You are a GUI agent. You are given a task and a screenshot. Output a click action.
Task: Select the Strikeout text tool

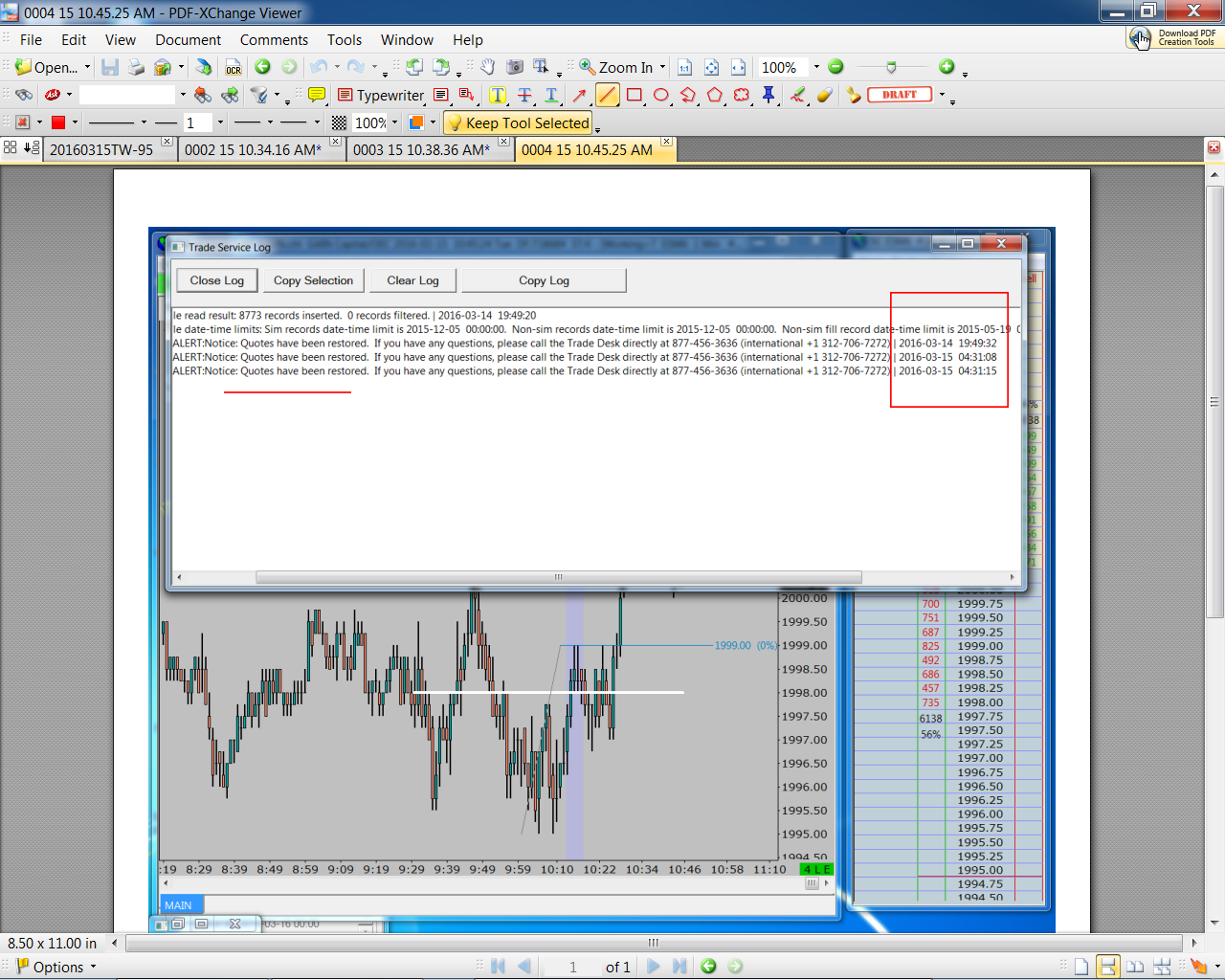524,95
